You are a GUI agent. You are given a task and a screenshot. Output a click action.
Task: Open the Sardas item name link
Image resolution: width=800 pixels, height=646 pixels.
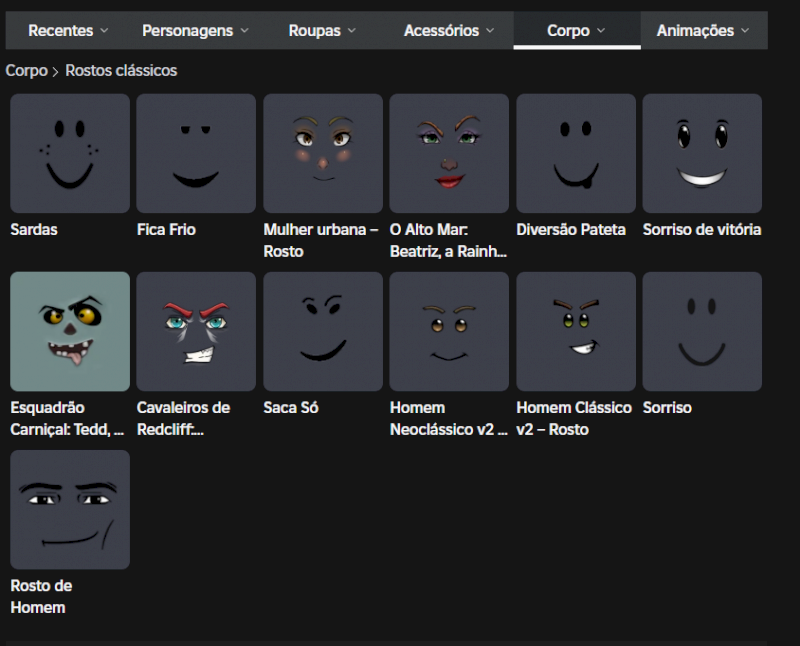34,230
